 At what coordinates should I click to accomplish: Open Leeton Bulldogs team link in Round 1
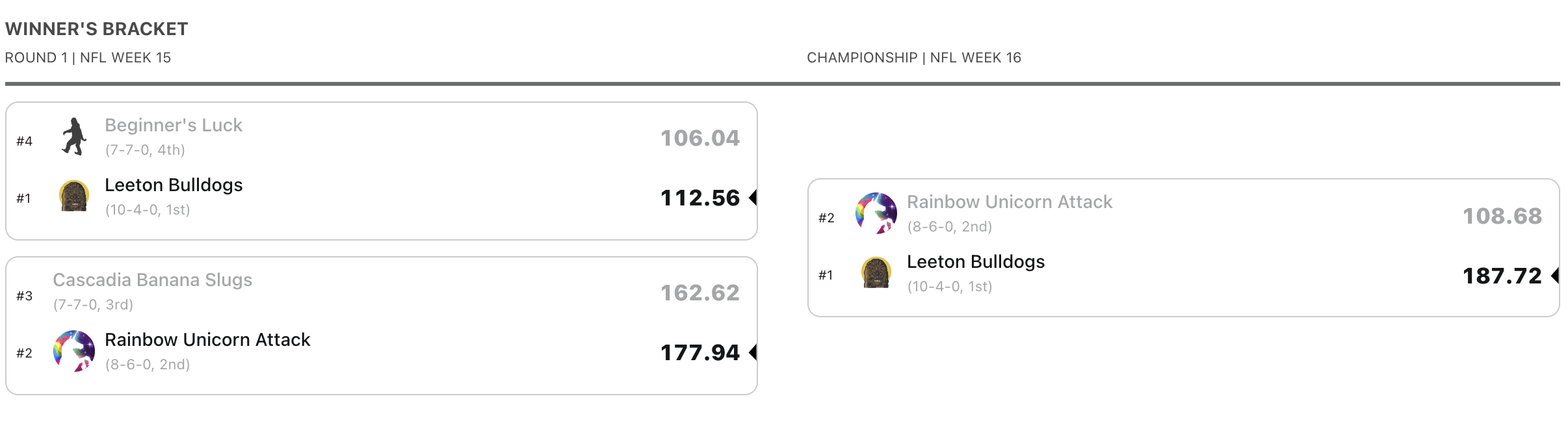174,185
